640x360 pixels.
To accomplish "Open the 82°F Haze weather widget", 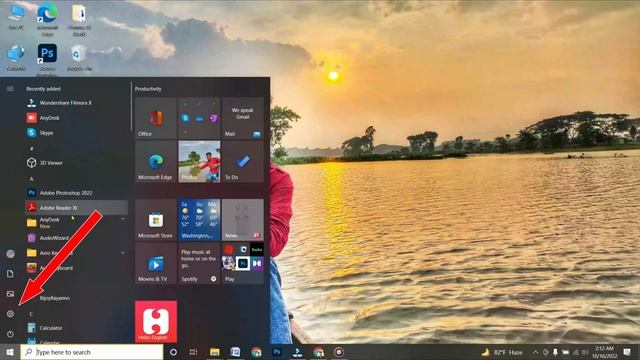I will 502,352.
